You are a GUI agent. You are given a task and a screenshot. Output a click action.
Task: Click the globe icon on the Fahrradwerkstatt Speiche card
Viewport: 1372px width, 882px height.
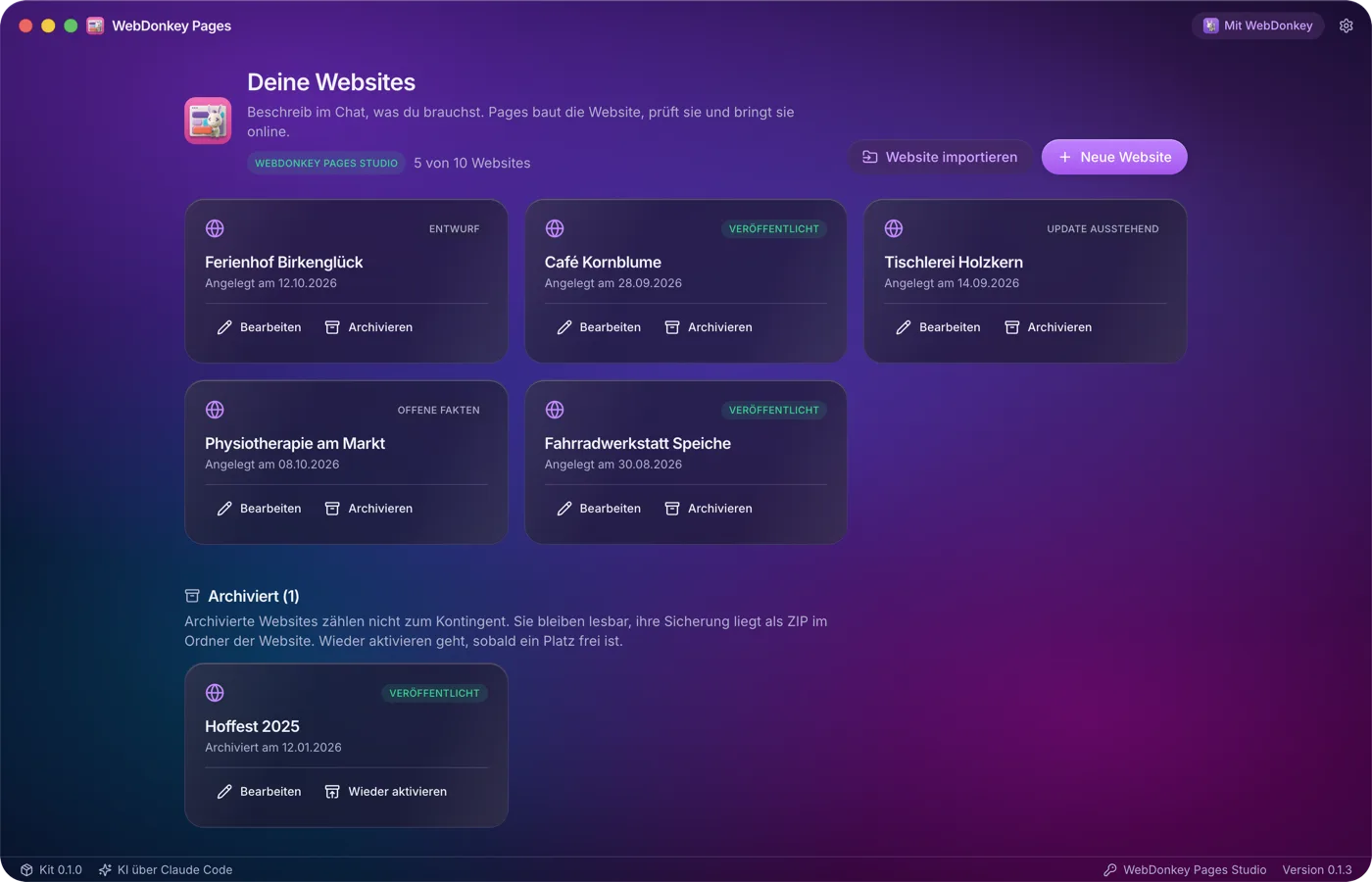pos(555,410)
